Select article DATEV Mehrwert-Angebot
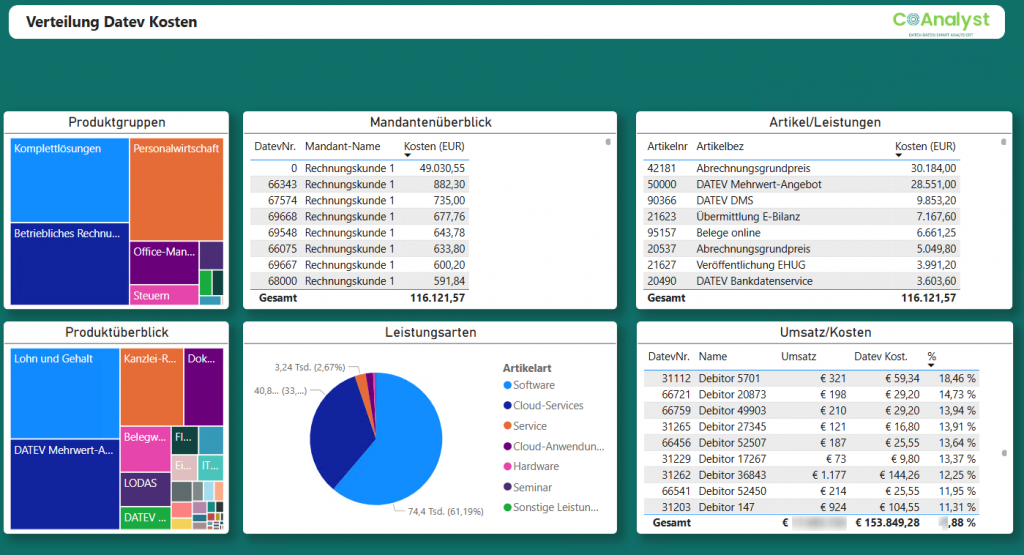Screen dimensions: 1024x555 coord(801,184)
